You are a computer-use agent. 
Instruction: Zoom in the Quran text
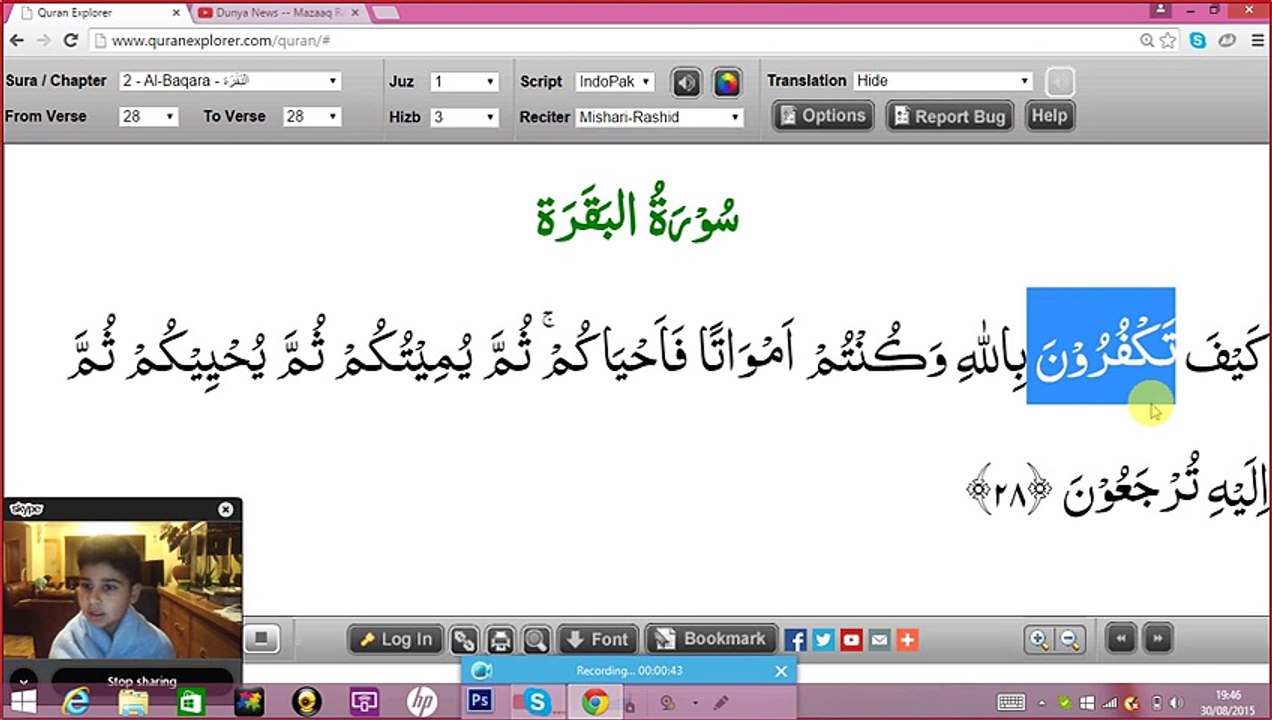click(x=1040, y=639)
